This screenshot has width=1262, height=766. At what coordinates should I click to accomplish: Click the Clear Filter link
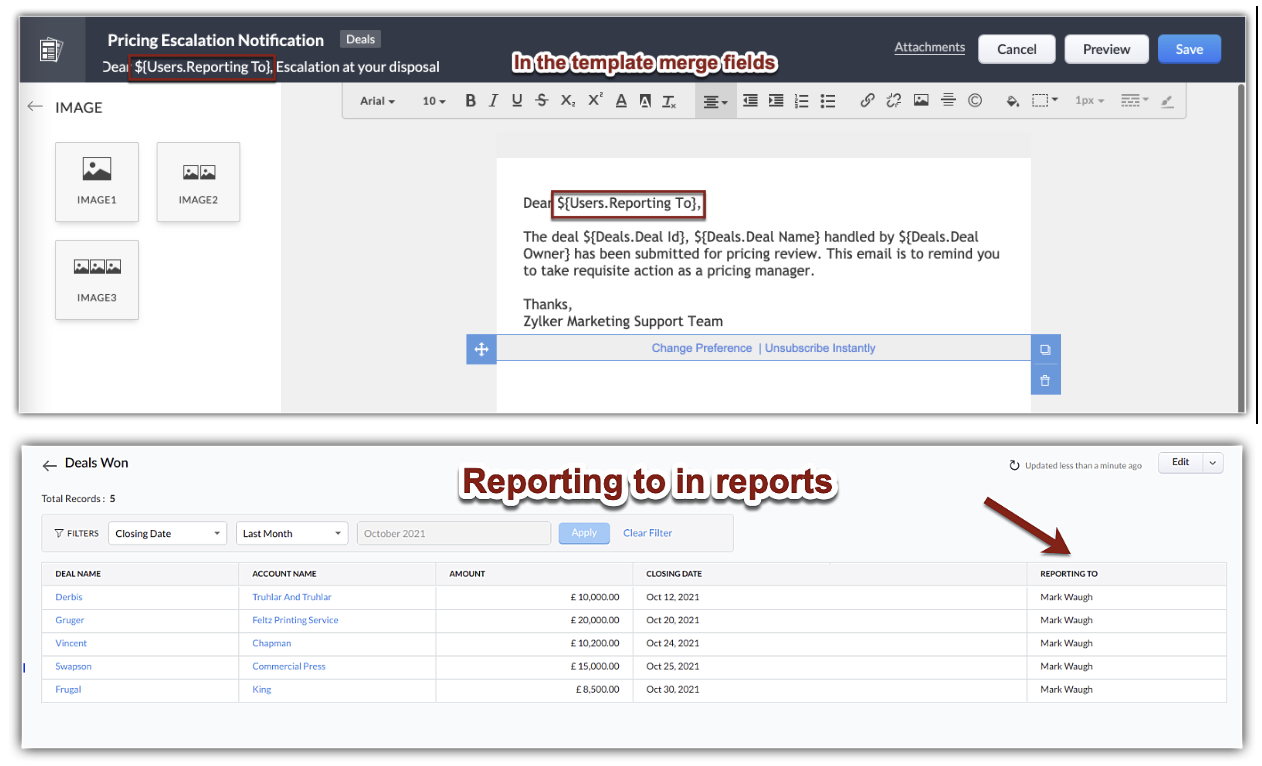[648, 533]
